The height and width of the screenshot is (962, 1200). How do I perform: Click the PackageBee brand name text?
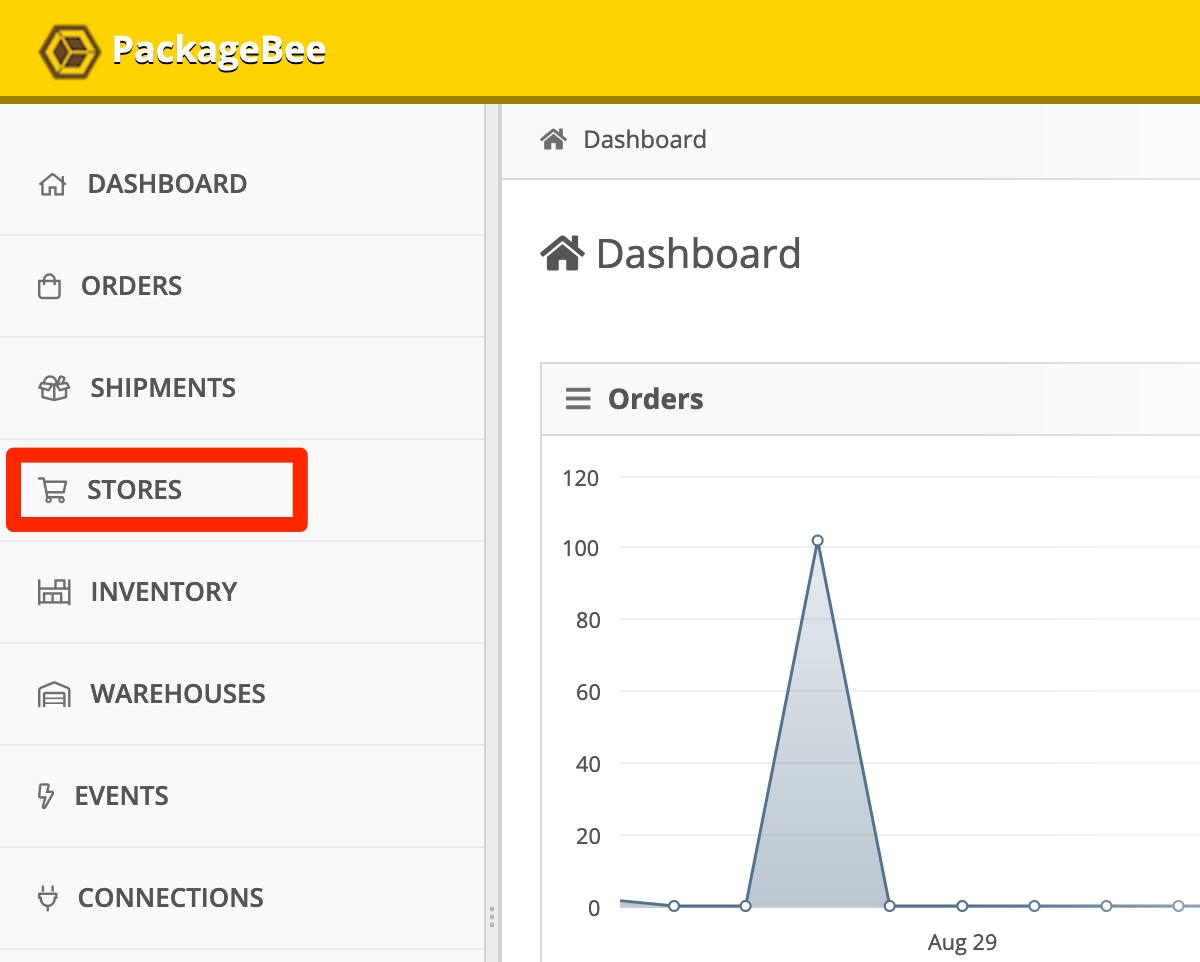[219, 49]
